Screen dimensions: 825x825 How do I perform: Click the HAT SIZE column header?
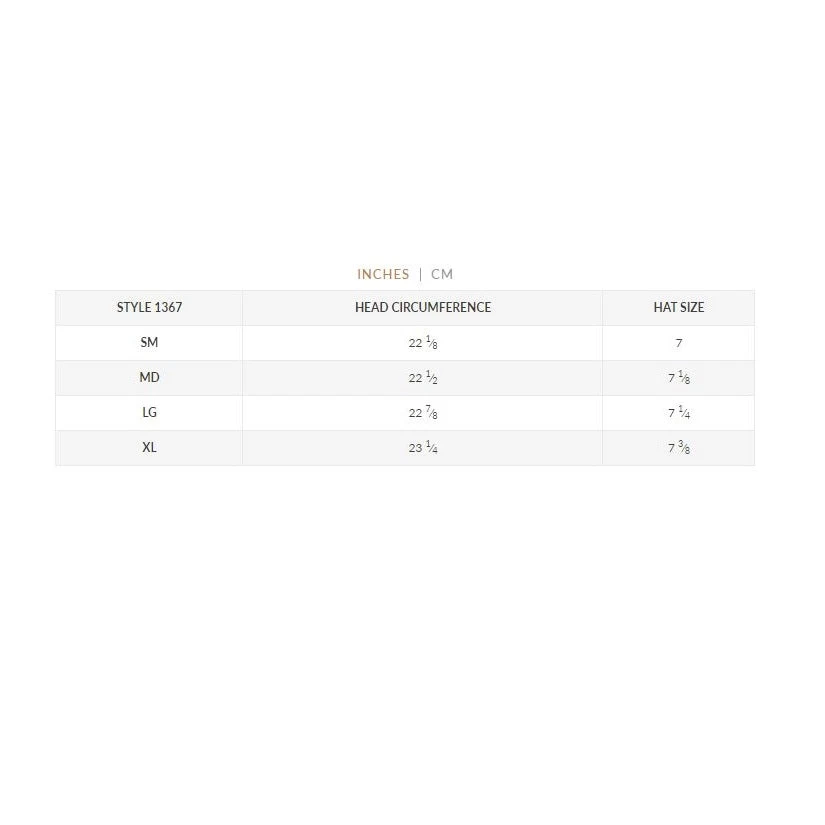pos(678,307)
